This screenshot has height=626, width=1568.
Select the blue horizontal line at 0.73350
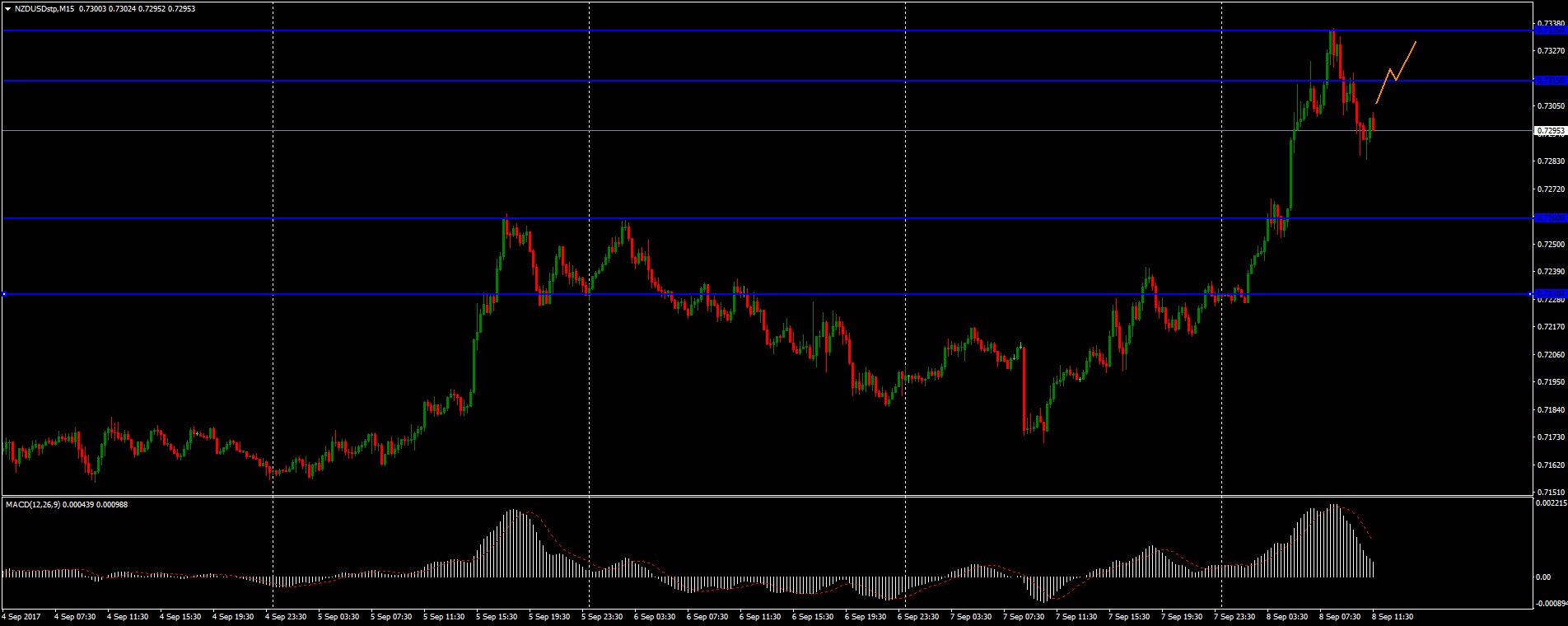(x=767, y=30)
